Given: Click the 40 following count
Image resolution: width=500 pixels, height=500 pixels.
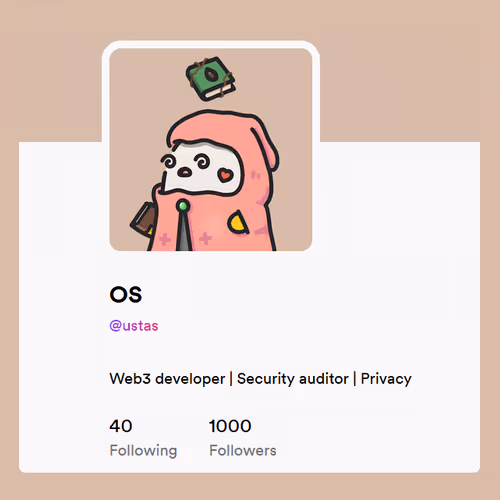Looking at the screenshot, I should point(121,426).
